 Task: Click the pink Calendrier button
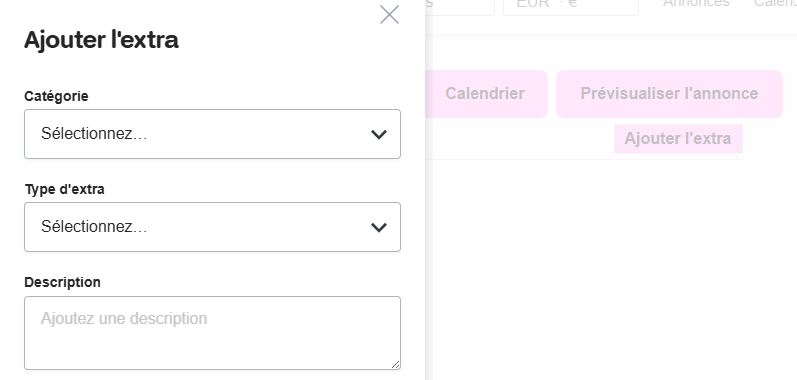(x=486, y=94)
